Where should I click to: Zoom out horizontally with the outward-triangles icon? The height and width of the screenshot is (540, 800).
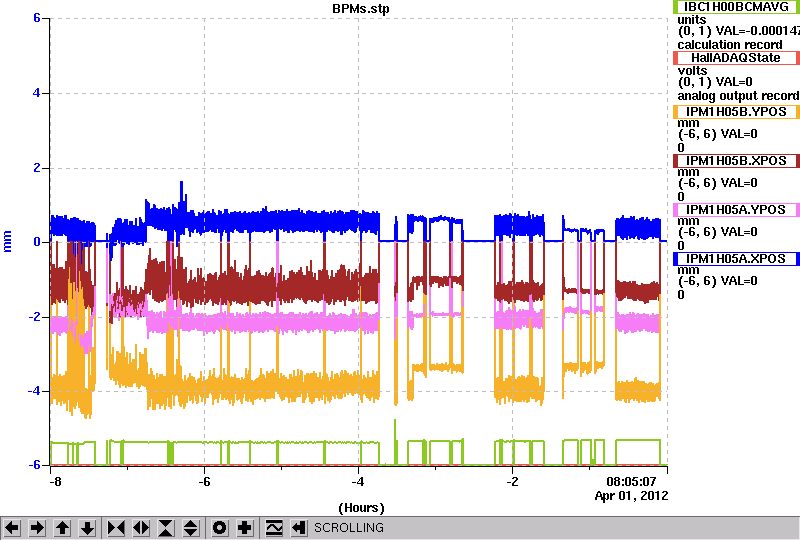pyautogui.click(x=141, y=528)
